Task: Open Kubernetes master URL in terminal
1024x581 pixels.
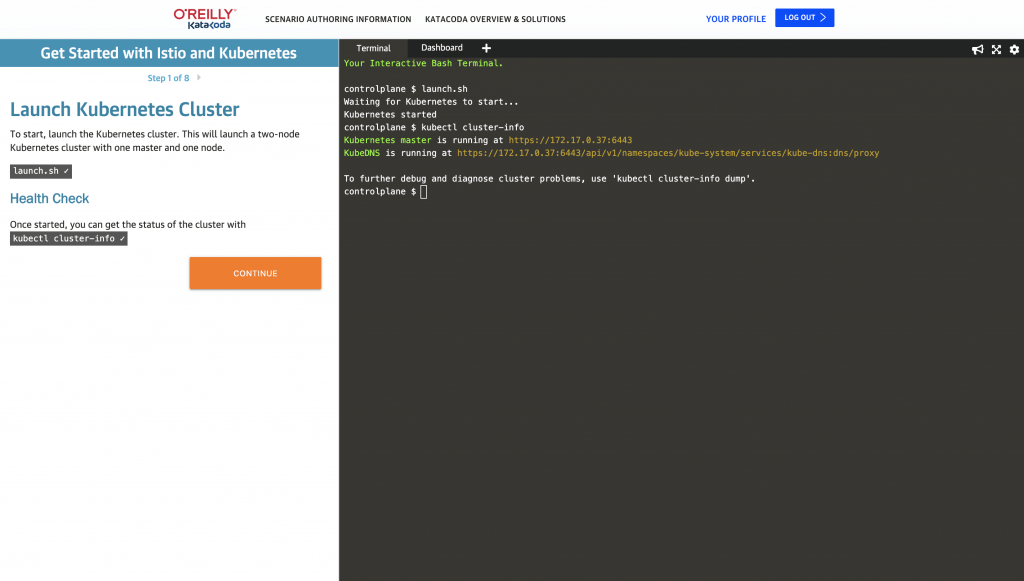Action: click(x=570, y=140)
